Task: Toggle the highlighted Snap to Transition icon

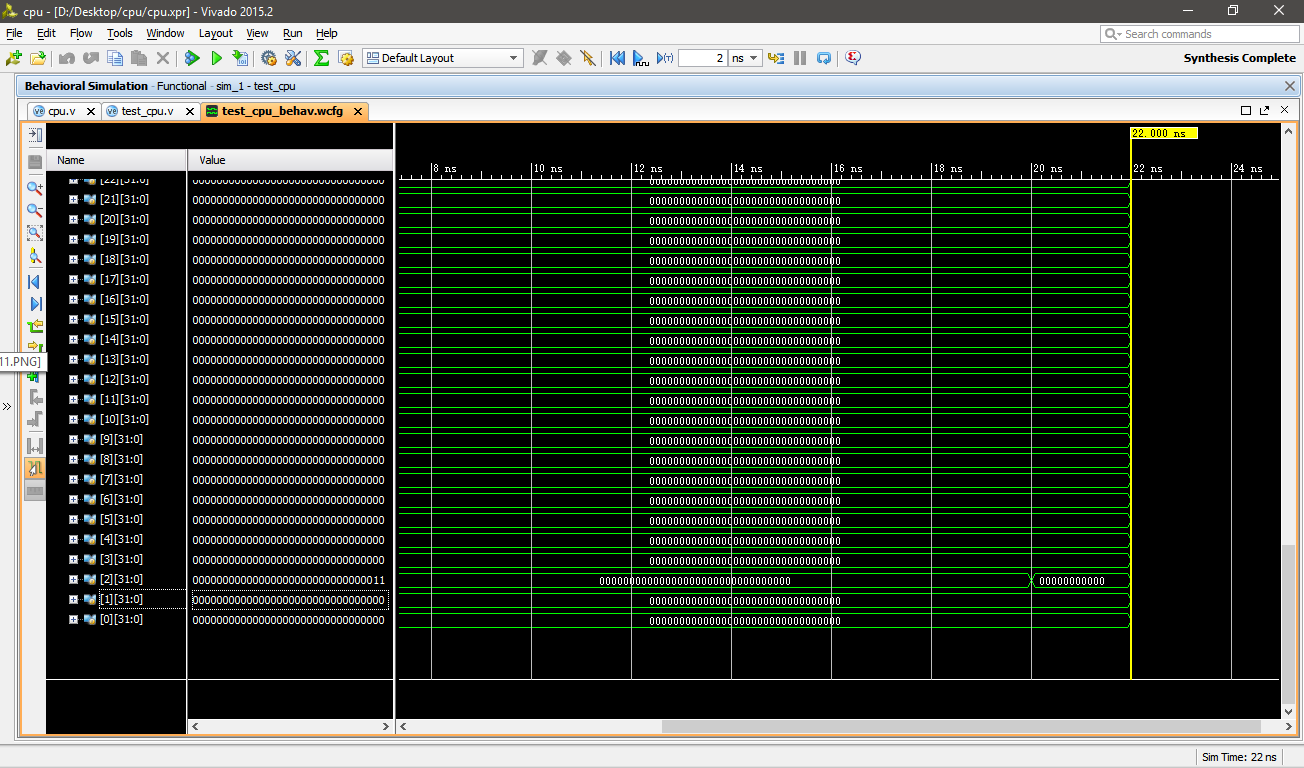Action: tap(35, 468)
